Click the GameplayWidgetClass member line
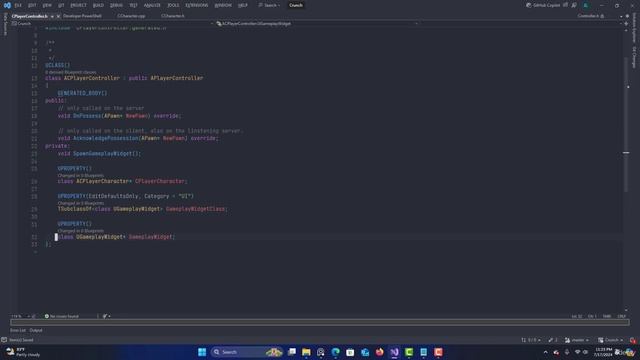The image size is (640, 360). coord(142,209)
